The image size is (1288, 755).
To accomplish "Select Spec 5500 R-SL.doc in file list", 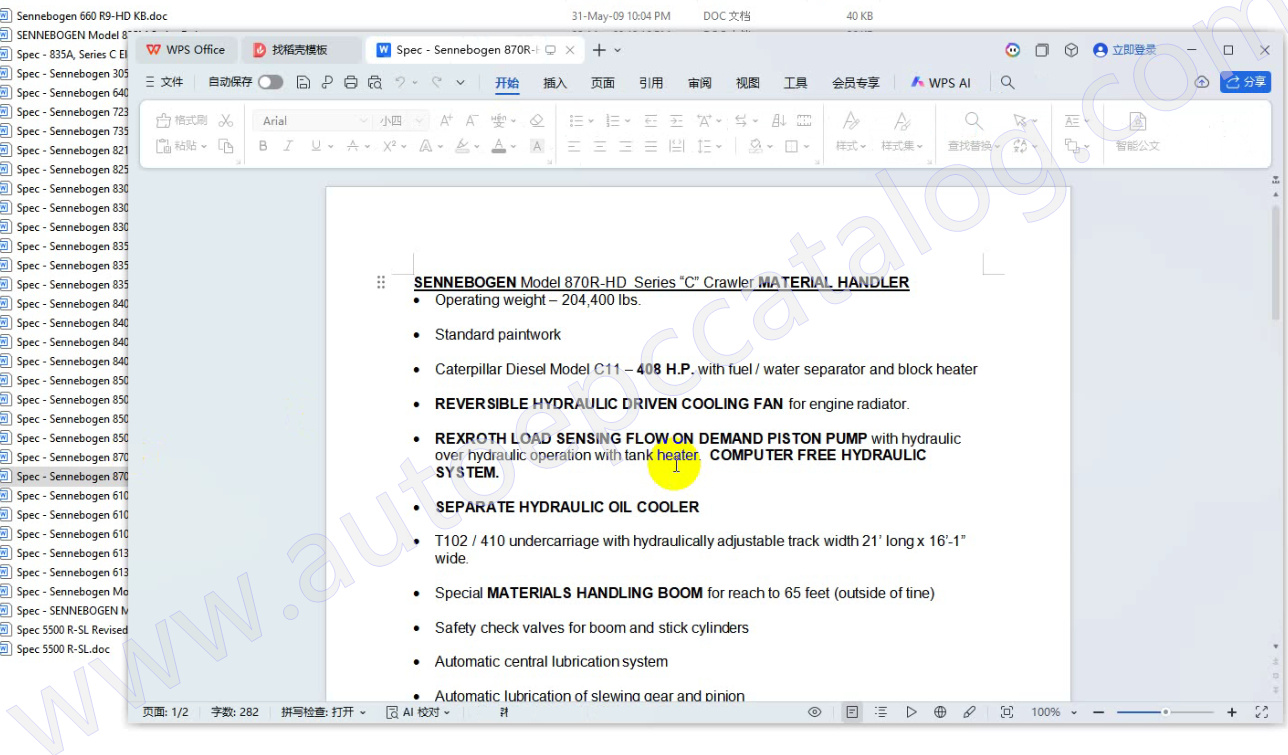I will 63,649.
